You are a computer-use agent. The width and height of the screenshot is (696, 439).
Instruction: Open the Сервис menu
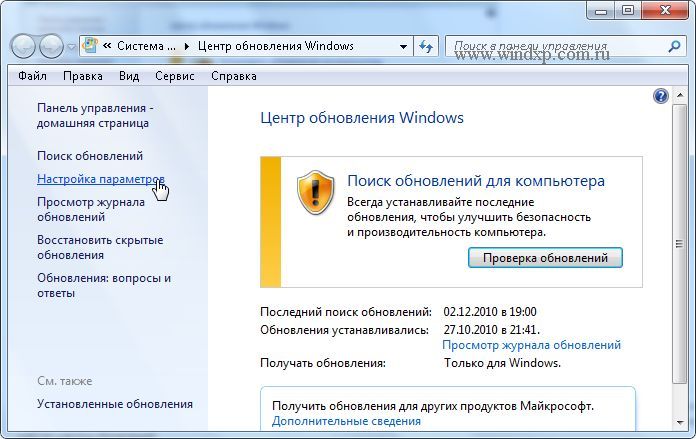coord(175,76)
